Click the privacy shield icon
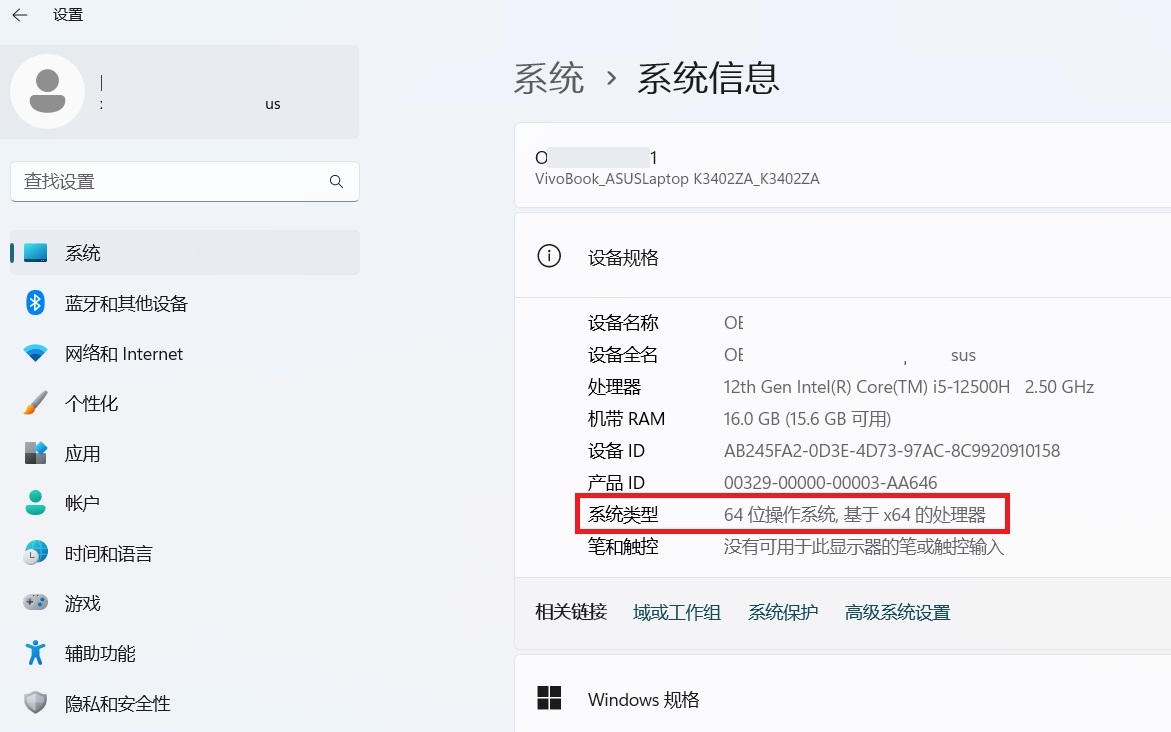1171x732 pixels. click(x=35, y=703)
